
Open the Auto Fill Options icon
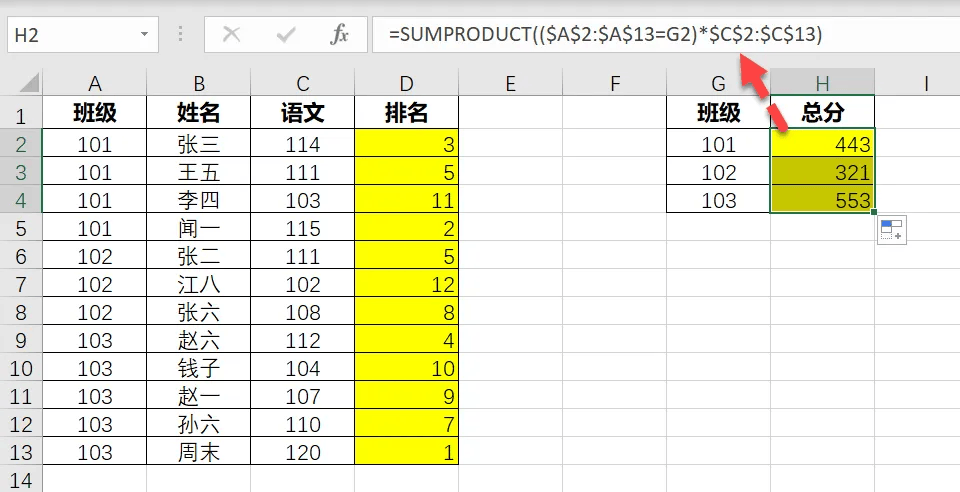pyautogui.click(x=891, y=230)
